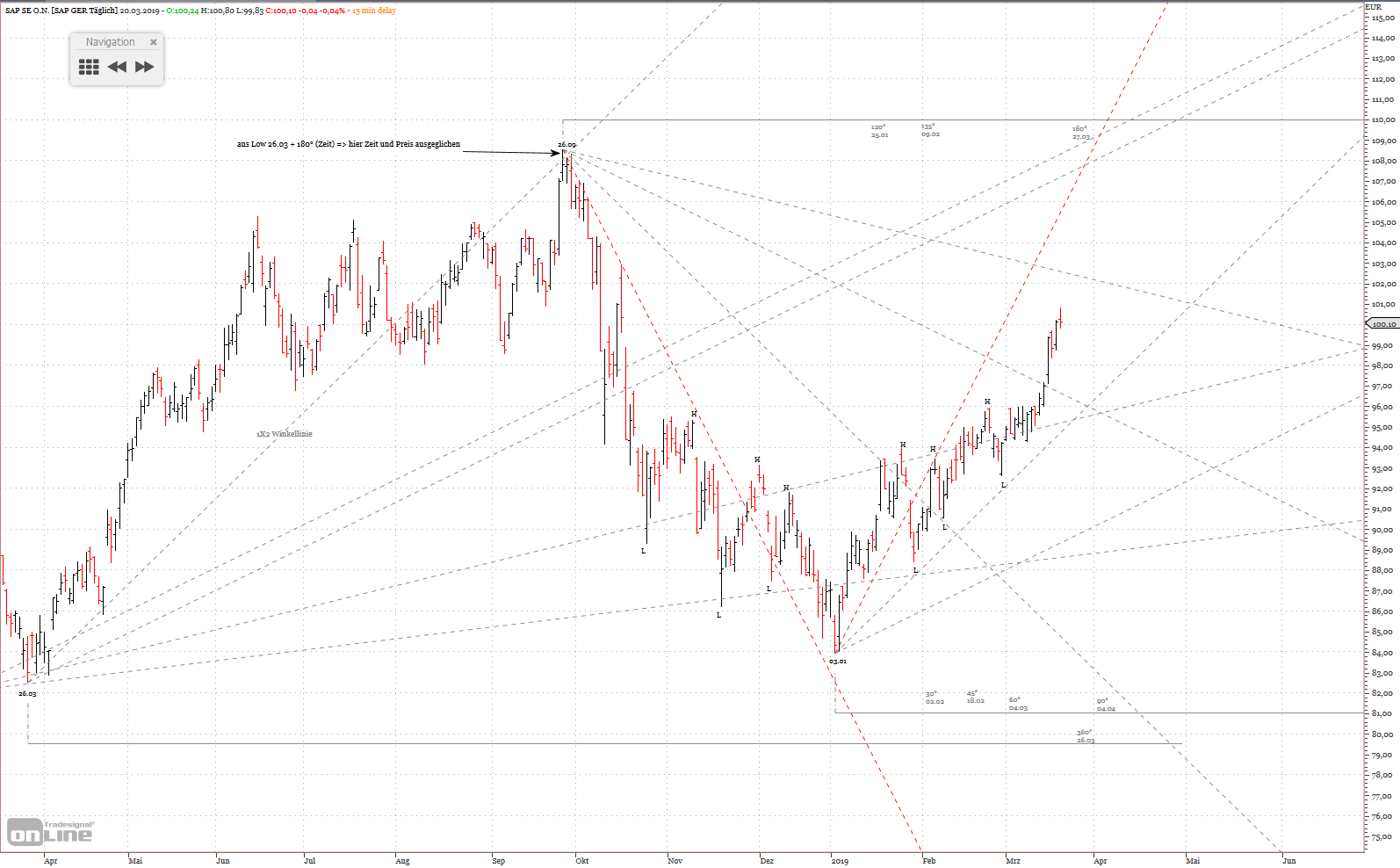Viewport: 1400px width, 868px height.
Task: Click the '90° 04.04' angle label
Action: point(1106,705)
